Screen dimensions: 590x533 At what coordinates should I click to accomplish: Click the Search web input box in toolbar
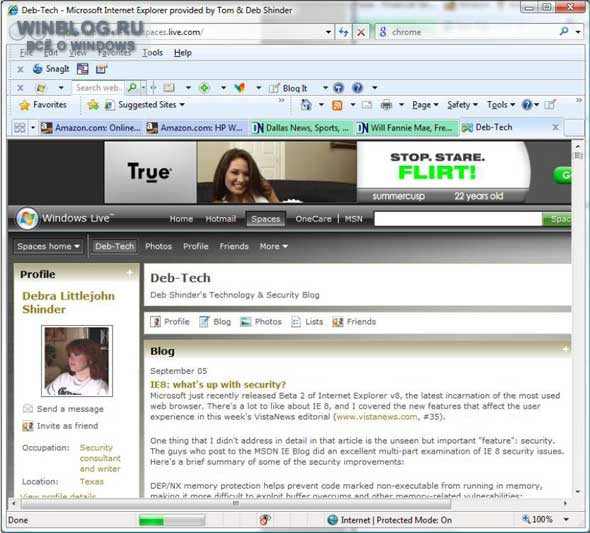99,88
